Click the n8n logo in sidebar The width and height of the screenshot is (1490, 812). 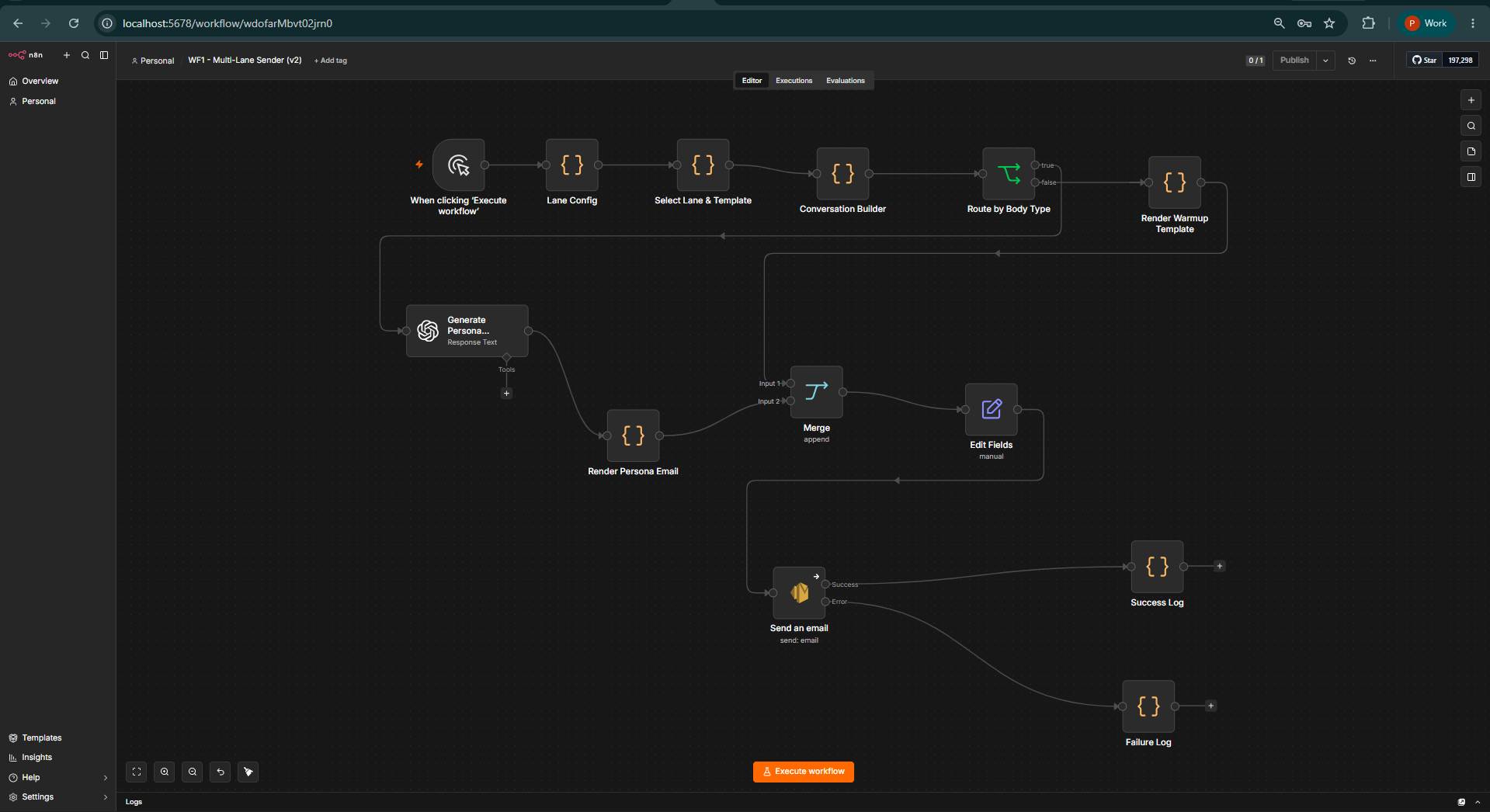(26, 55)
